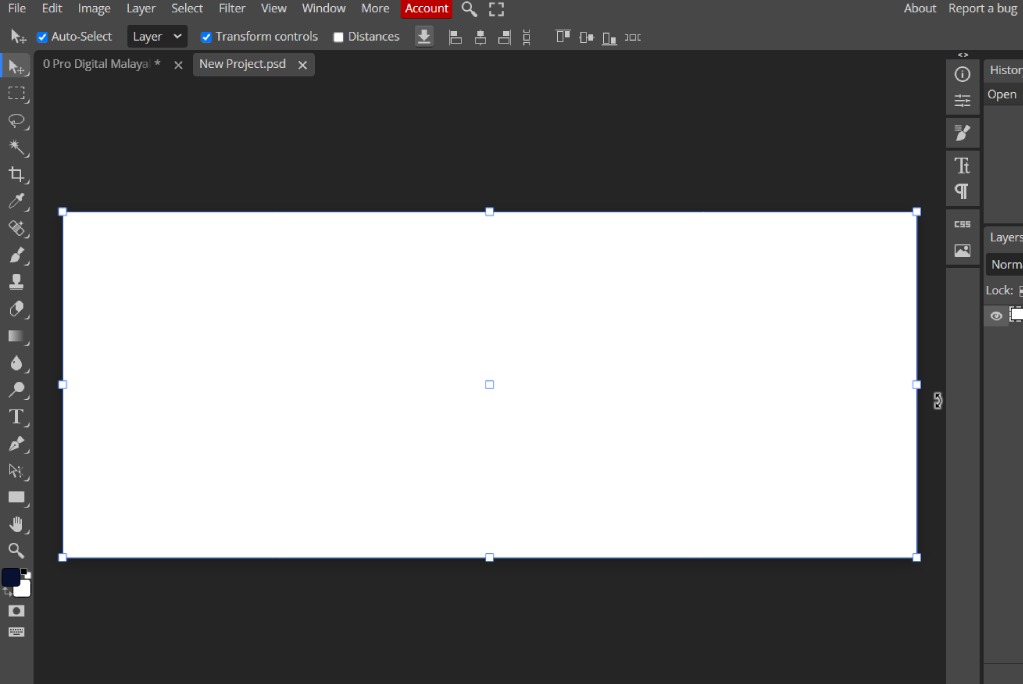Align vertical centers icon in options bar
Viewport: 1023px width, 684px height.
587,37
